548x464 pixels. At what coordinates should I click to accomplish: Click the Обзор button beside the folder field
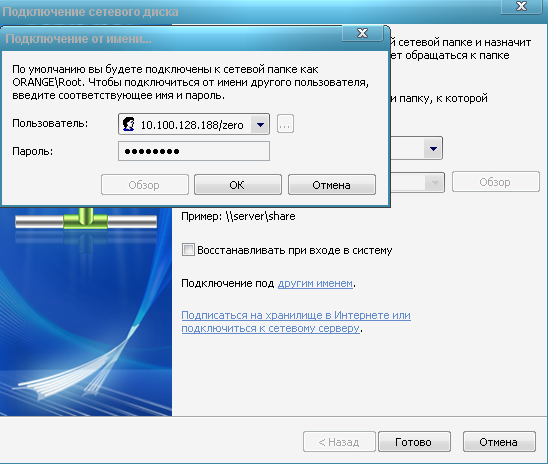tap(496, 182)
